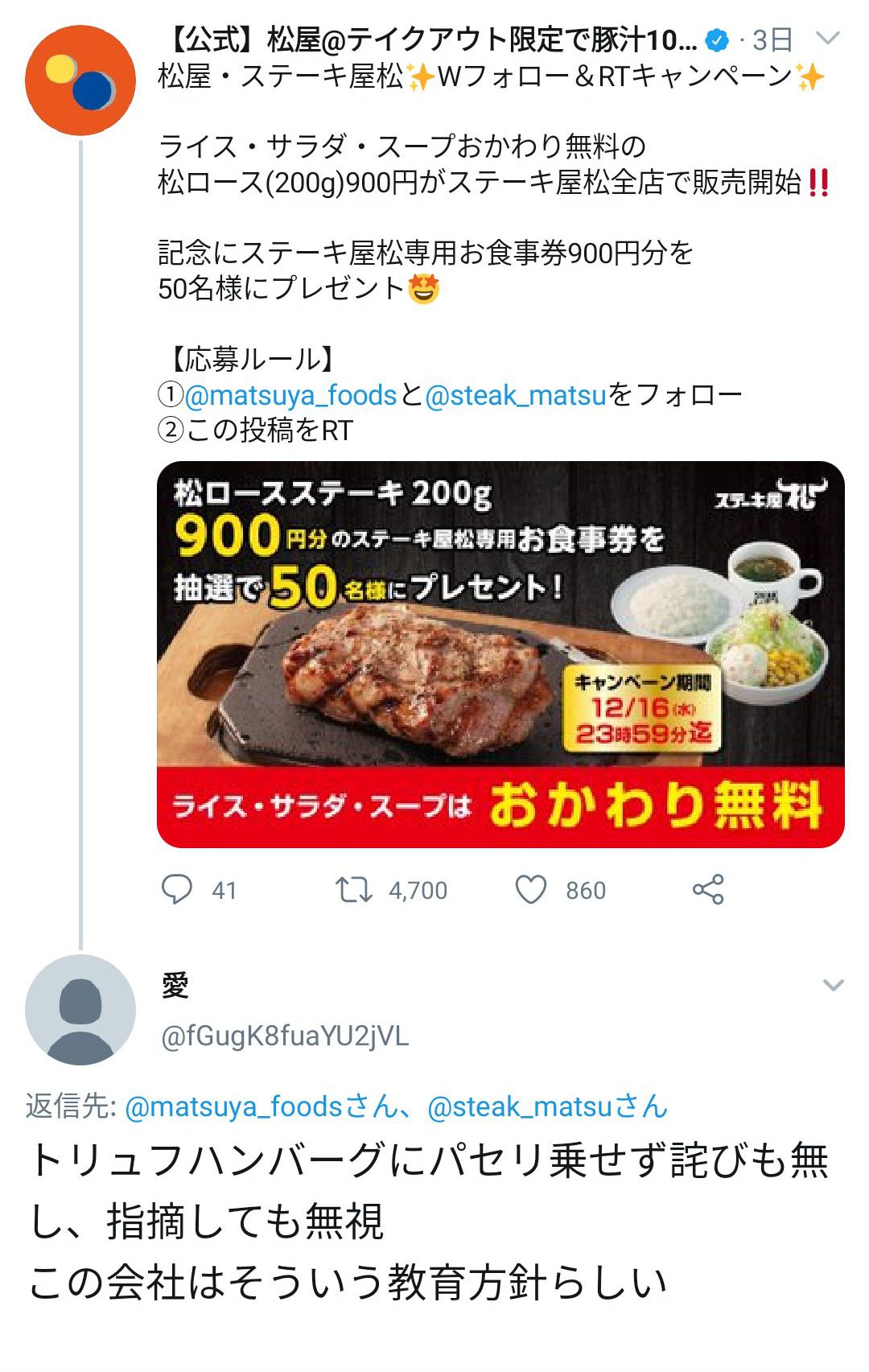Tap the share icon under tweet
Image resolution: width=869 pixels, height=1372 pixels.
pyautogui.click(x=708, y=889)
